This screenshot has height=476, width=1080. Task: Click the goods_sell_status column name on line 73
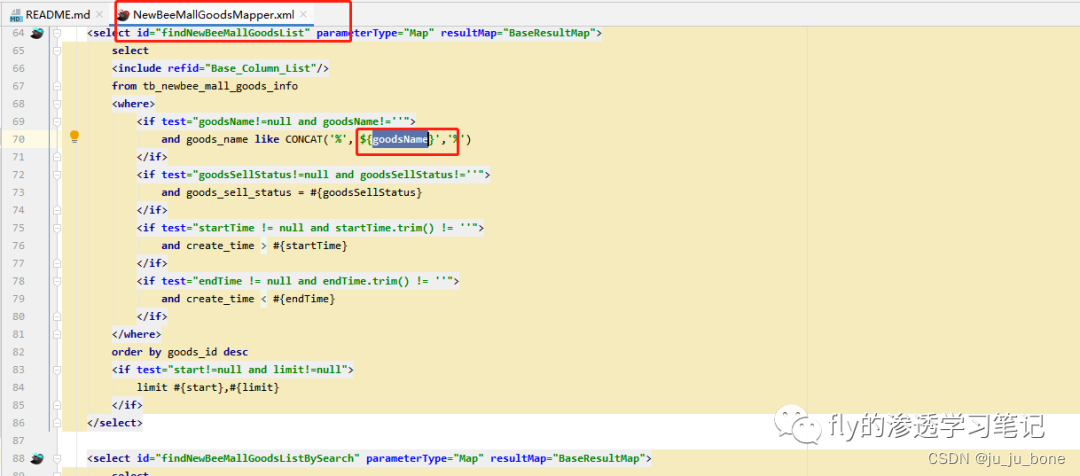pyautogui.click(x=238, y=192)
